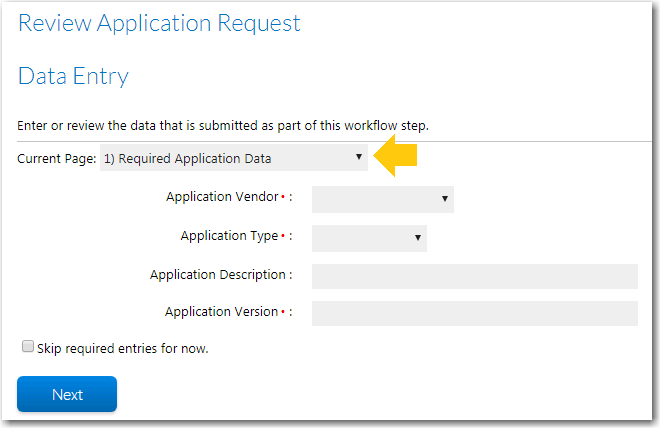This screenshot has width=660, height=428.
Task: Click the Current Page dropdown arrow
Action: tap(359, 157)
